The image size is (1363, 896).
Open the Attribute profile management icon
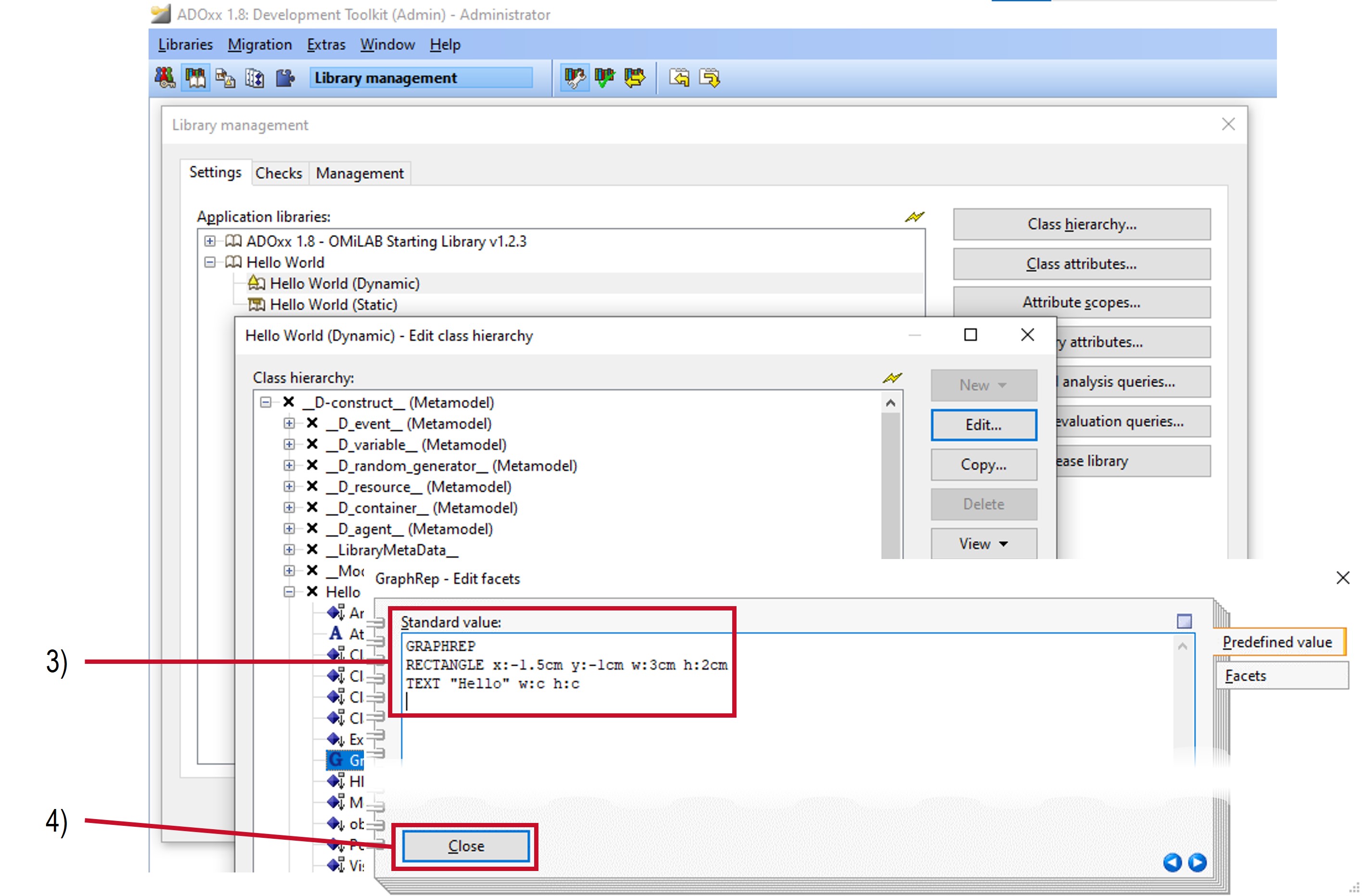coord(255,78)
